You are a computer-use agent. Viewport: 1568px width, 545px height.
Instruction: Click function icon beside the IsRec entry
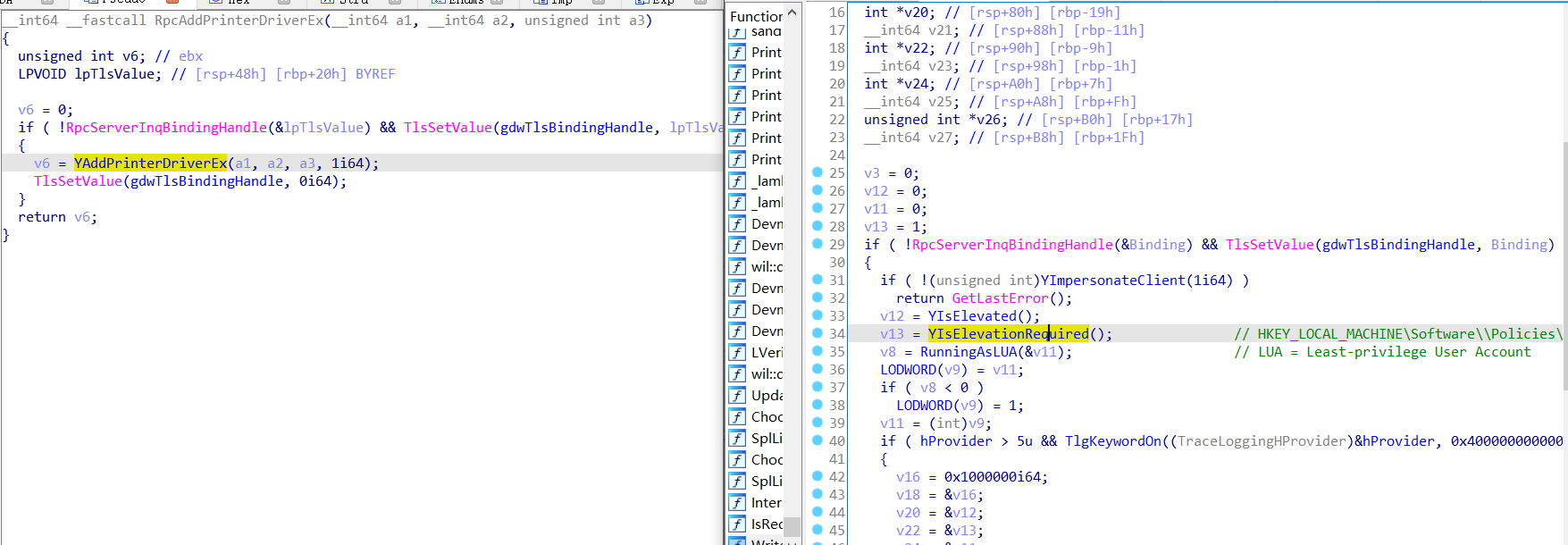[737, 524]
